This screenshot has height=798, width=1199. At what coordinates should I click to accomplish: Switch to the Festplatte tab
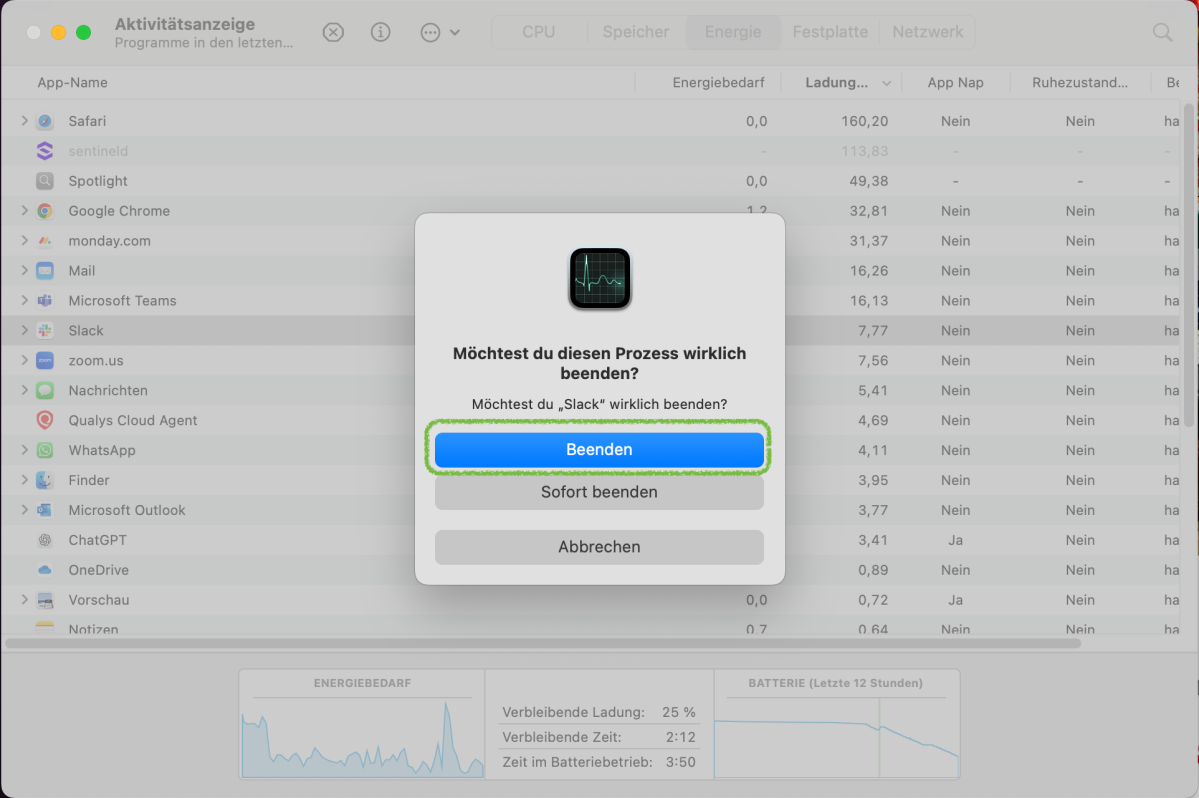pos(830,32)
